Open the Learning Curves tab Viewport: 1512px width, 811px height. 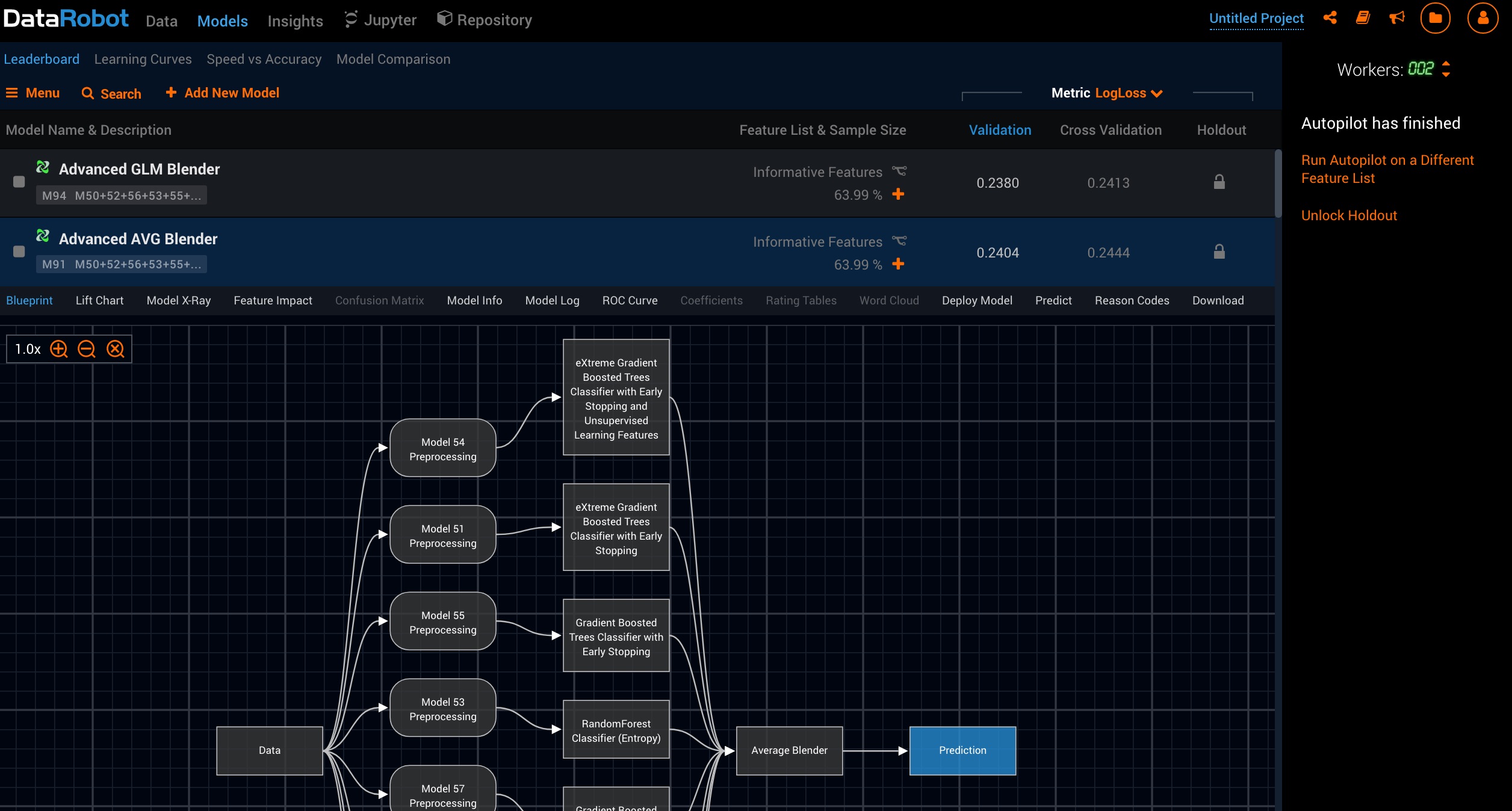tap(143, 59)
